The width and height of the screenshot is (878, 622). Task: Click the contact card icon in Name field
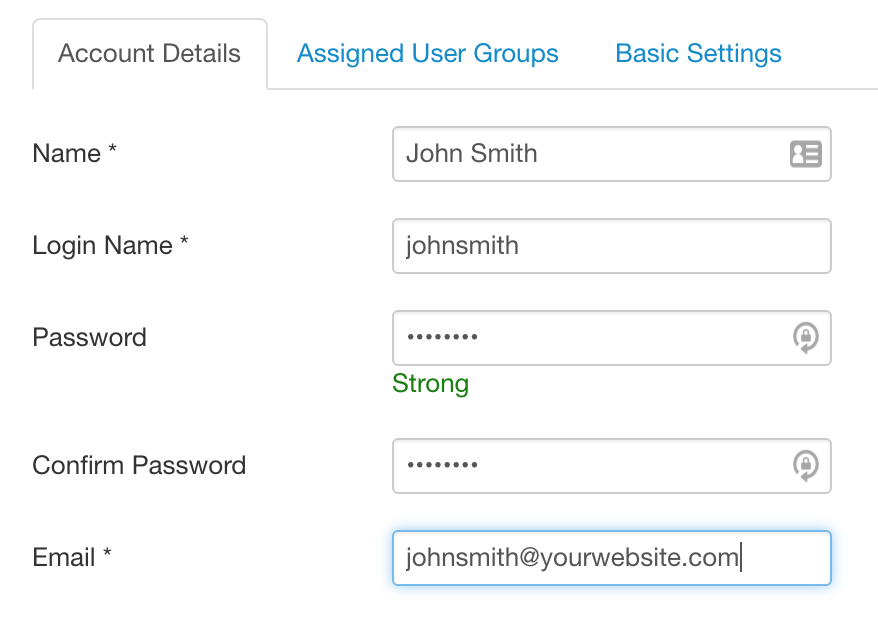805,154
